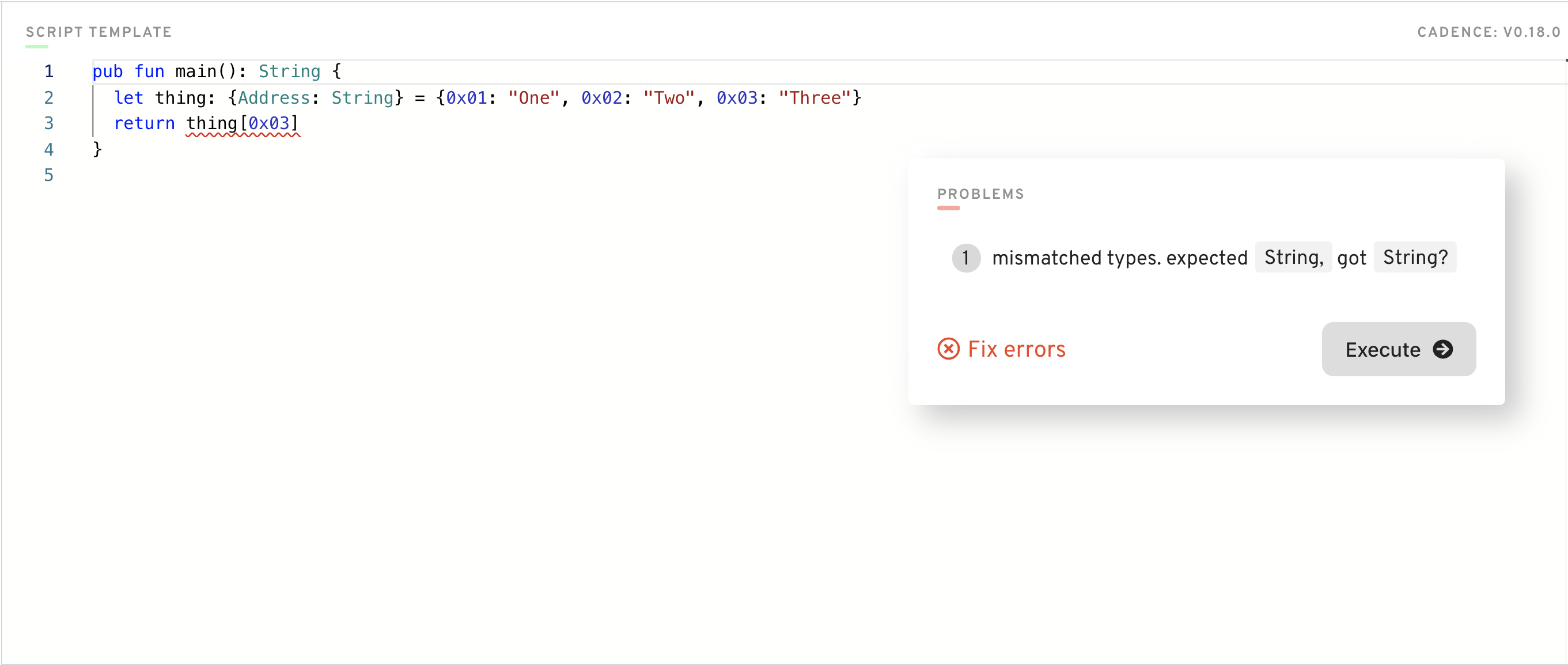Select the mismatched types error message
1568x665 pixels.
pos(1119,258)
